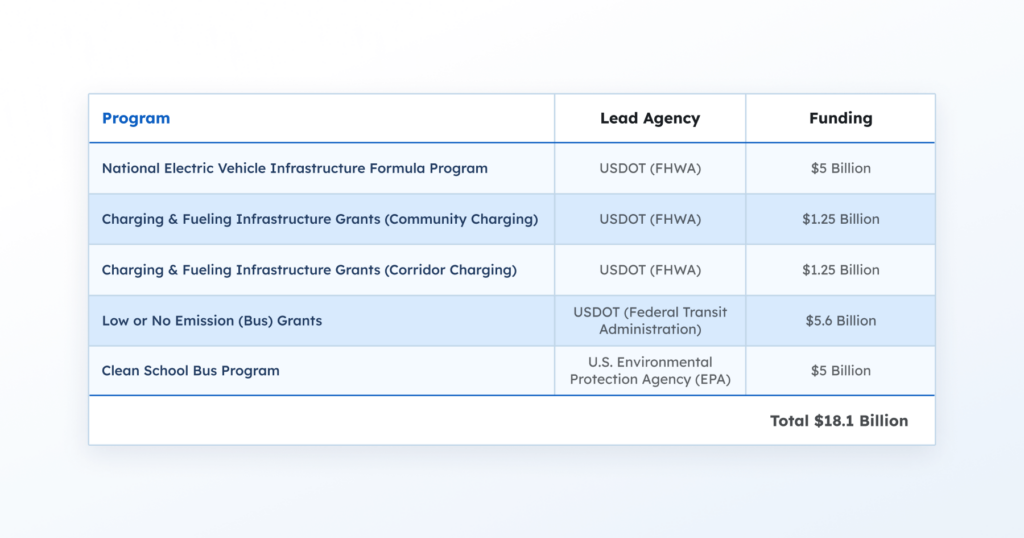Click the $5.6 Billion funding cell
This screenshot has width=1024, height=538.
840,321
